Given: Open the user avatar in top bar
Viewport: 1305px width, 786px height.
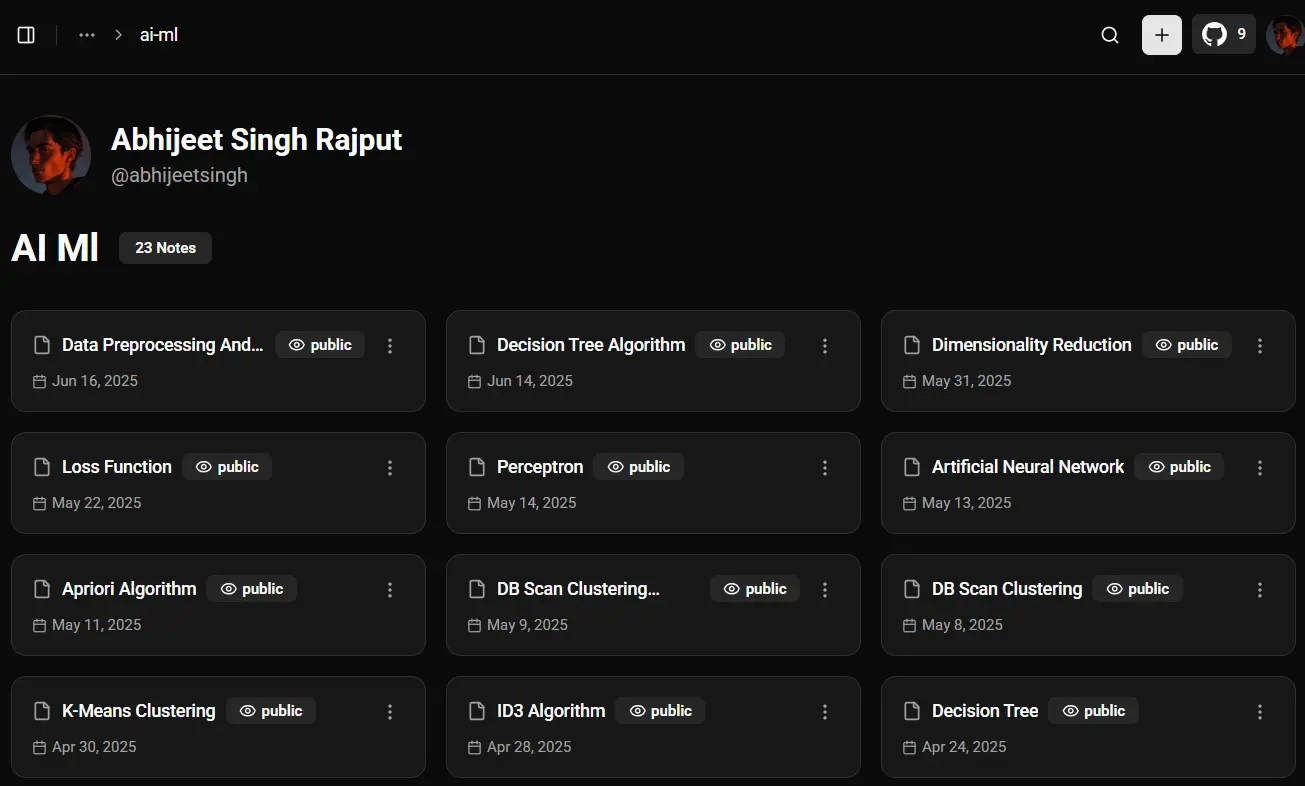Looking at the screenshot, I should pyautogui.click(x=1284, y=35).
